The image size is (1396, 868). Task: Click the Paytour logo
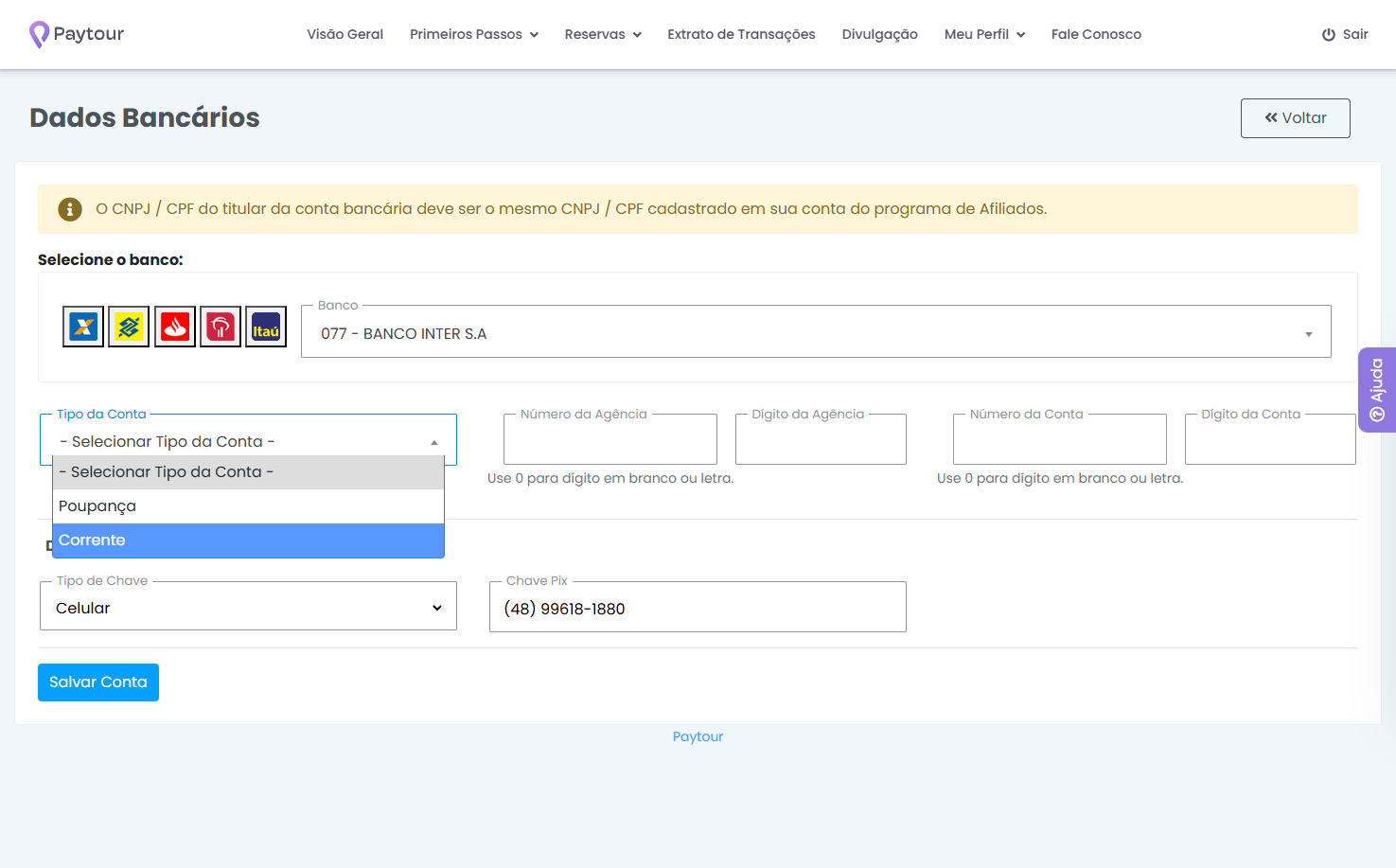77,34
